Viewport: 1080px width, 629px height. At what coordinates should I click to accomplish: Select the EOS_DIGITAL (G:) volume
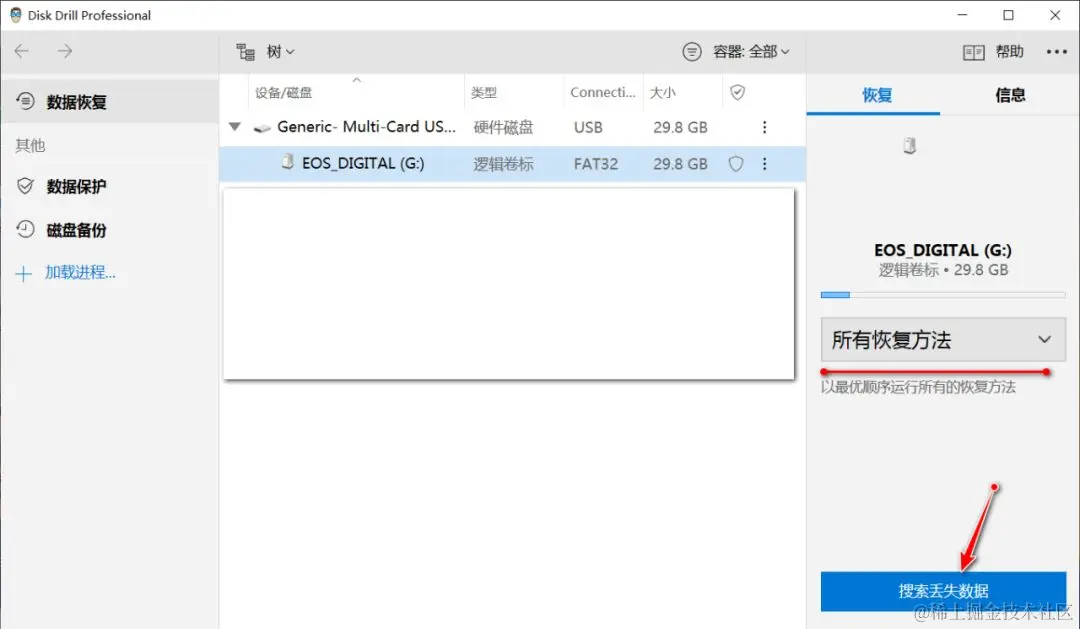pos(512,164)
